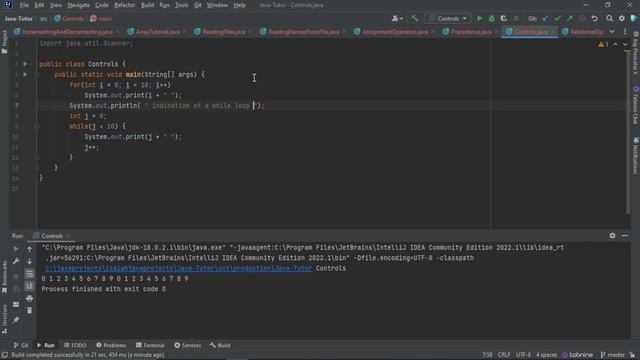
Task: Print console output with printer icon
Action: pos(29,298)
